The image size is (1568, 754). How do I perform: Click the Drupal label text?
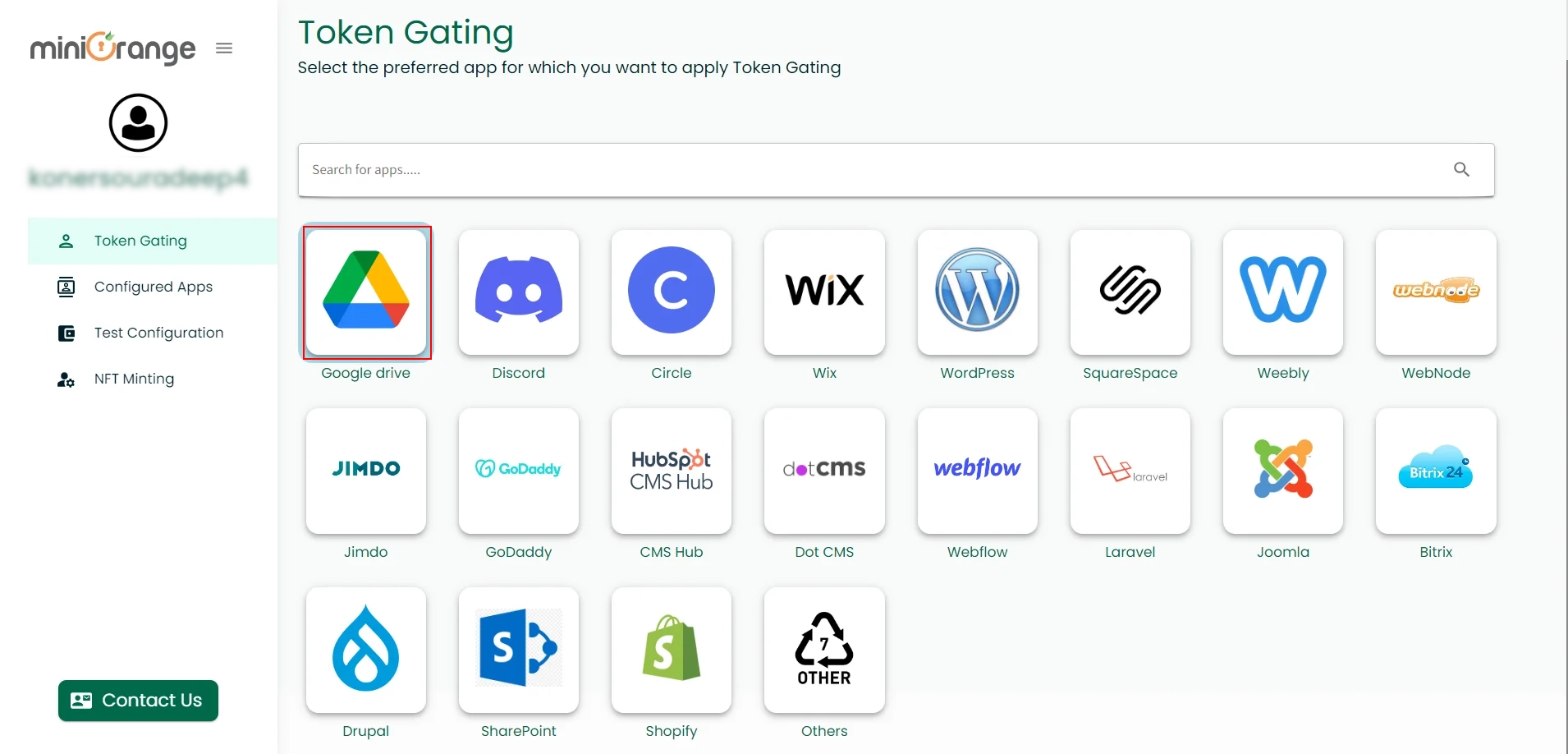pos(366,731)
